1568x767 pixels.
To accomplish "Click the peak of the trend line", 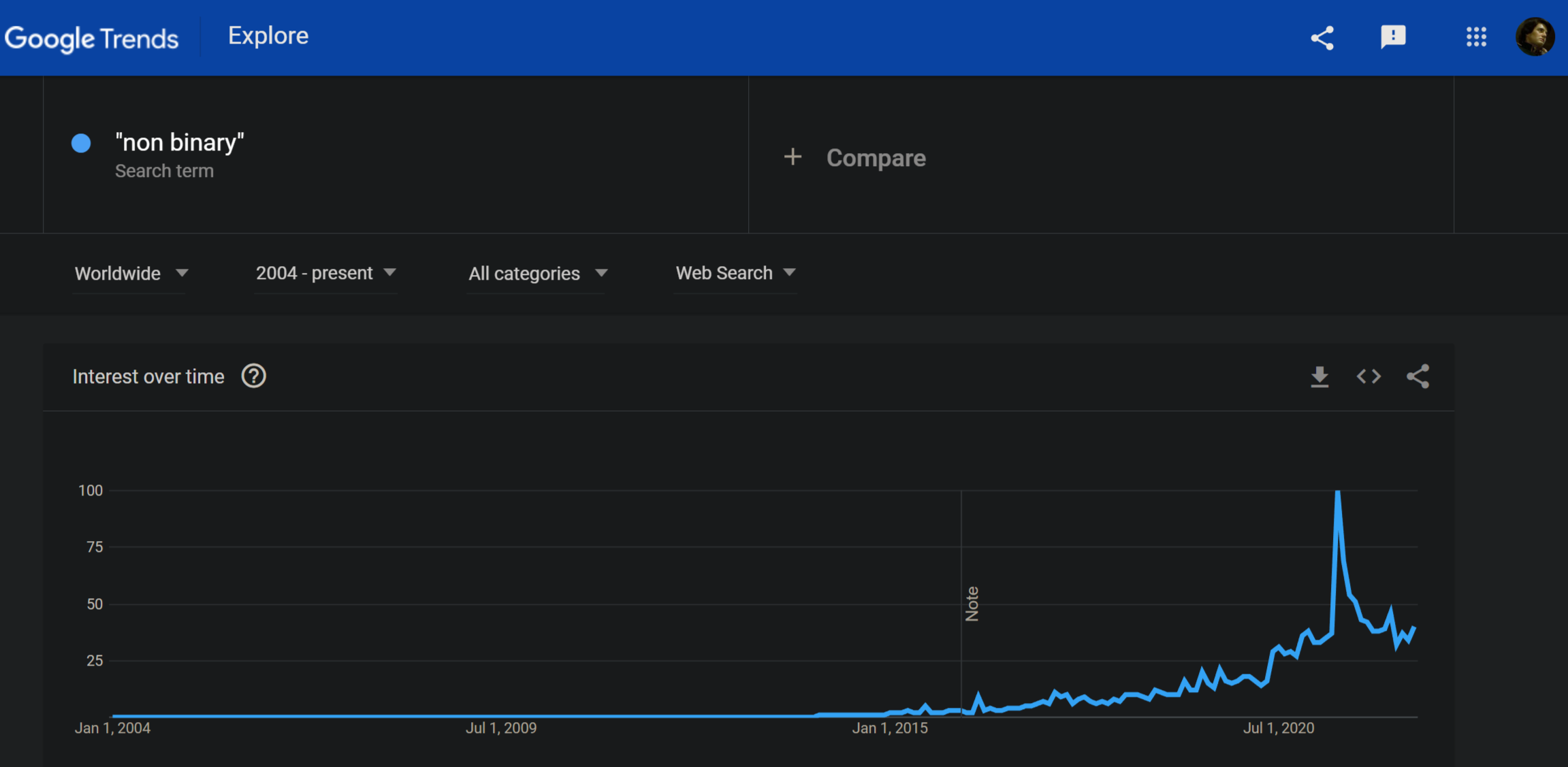I will 1338,492.
